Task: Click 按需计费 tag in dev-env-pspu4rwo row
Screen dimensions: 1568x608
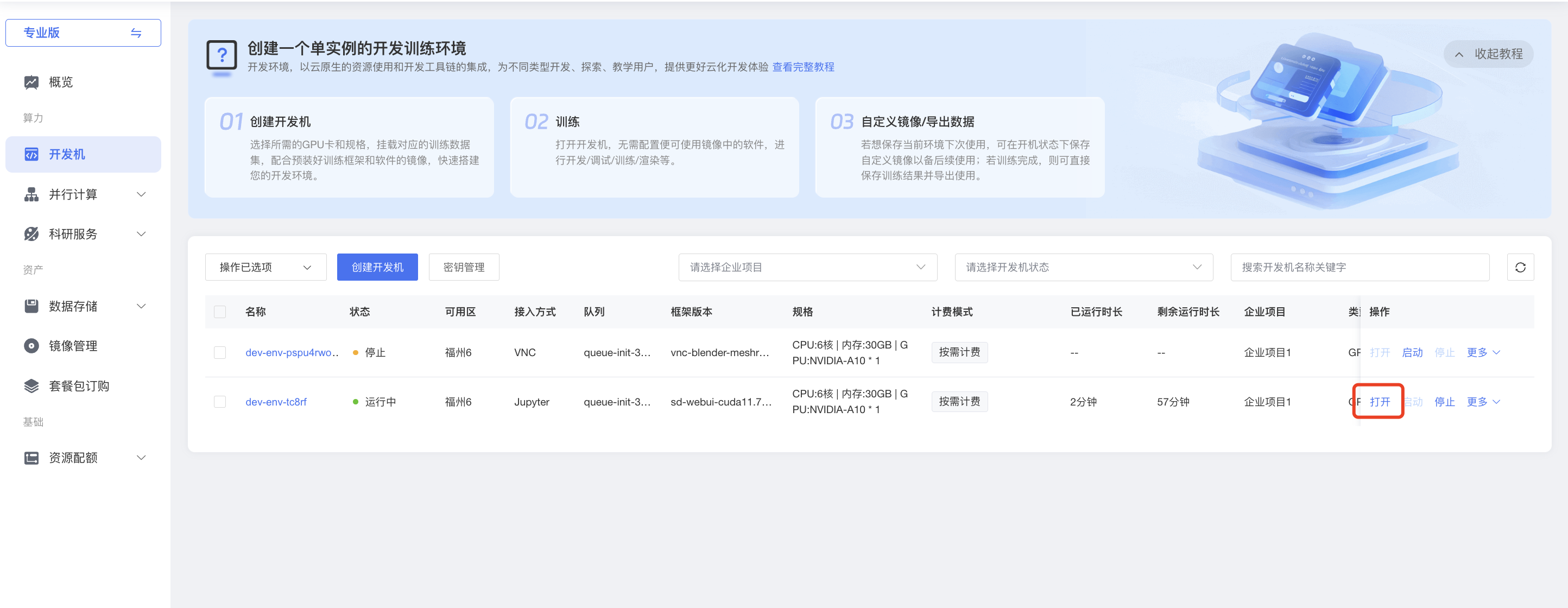Action: [x=959, y=352]
